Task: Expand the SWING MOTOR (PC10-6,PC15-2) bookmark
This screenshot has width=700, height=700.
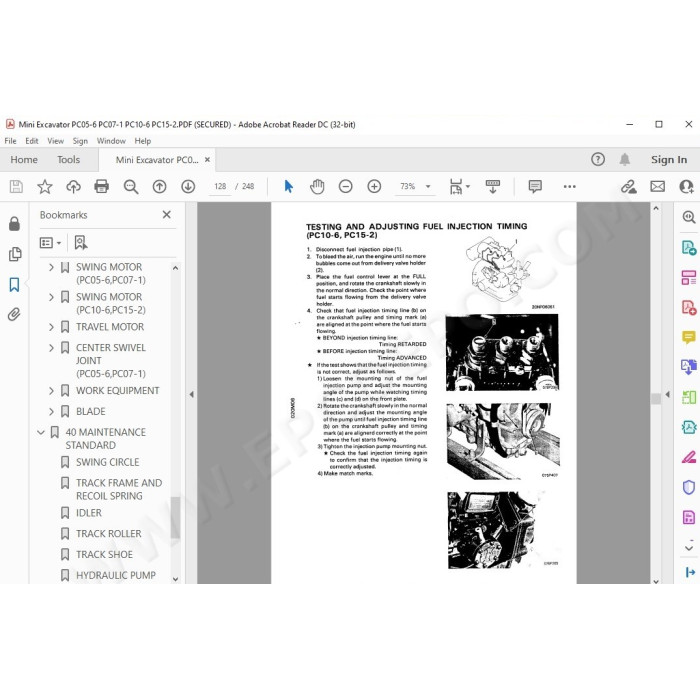Action: pos(51,297)
